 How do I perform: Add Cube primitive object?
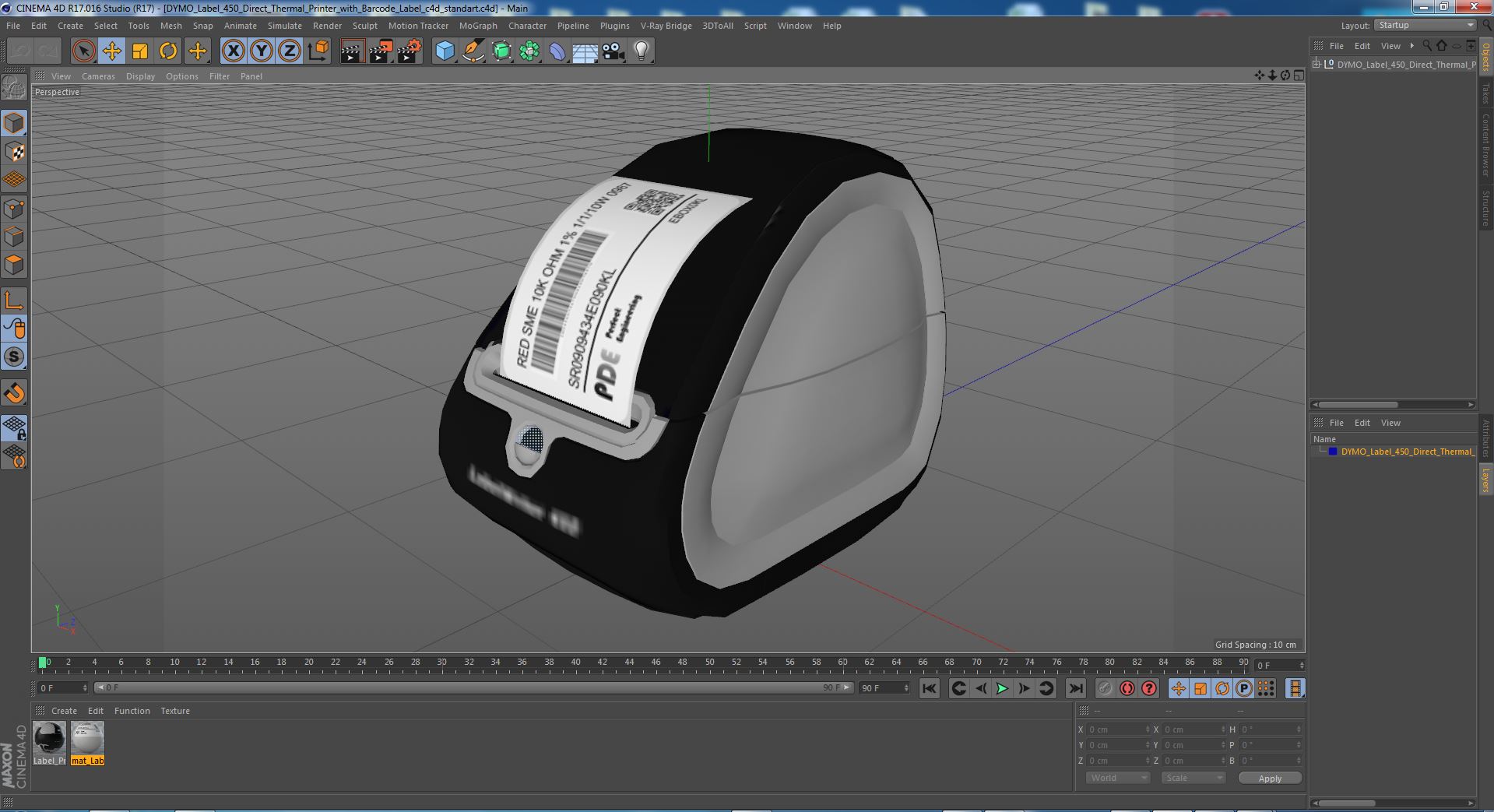point(445,51)
